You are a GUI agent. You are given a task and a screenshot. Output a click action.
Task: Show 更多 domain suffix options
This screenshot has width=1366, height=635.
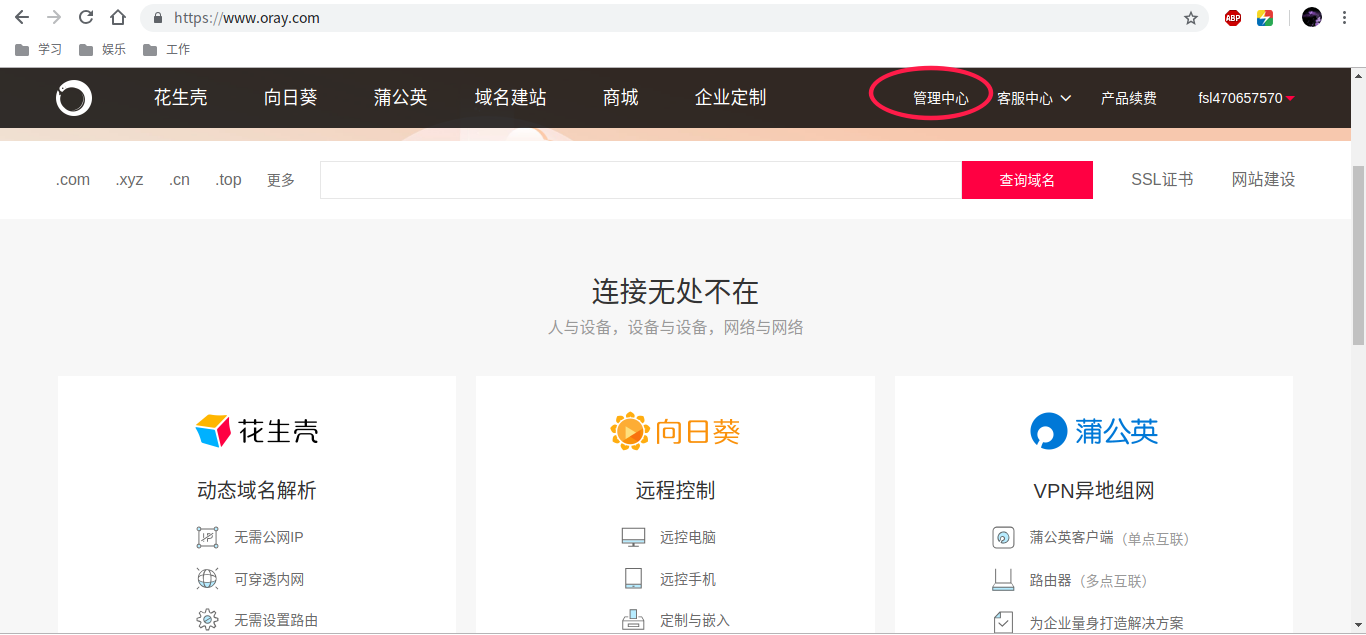[281, 180]
